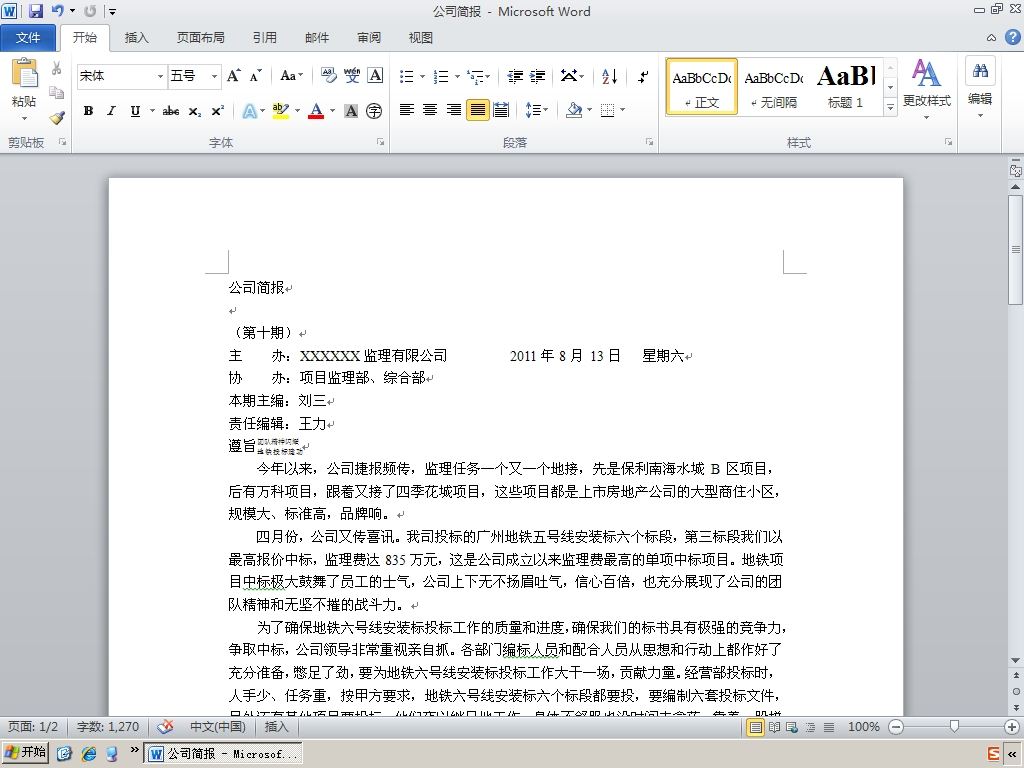Switch to the 审阅 ribbon tab
The width and height of the screenshot is (1024, 768).
[x=369, y=38]
